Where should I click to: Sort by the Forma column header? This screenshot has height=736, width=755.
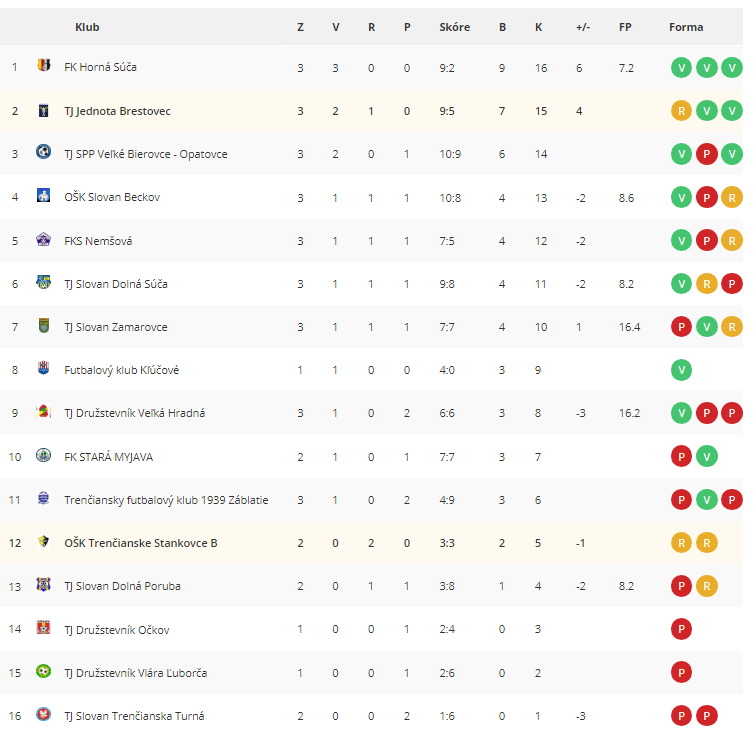coord(686,27)
